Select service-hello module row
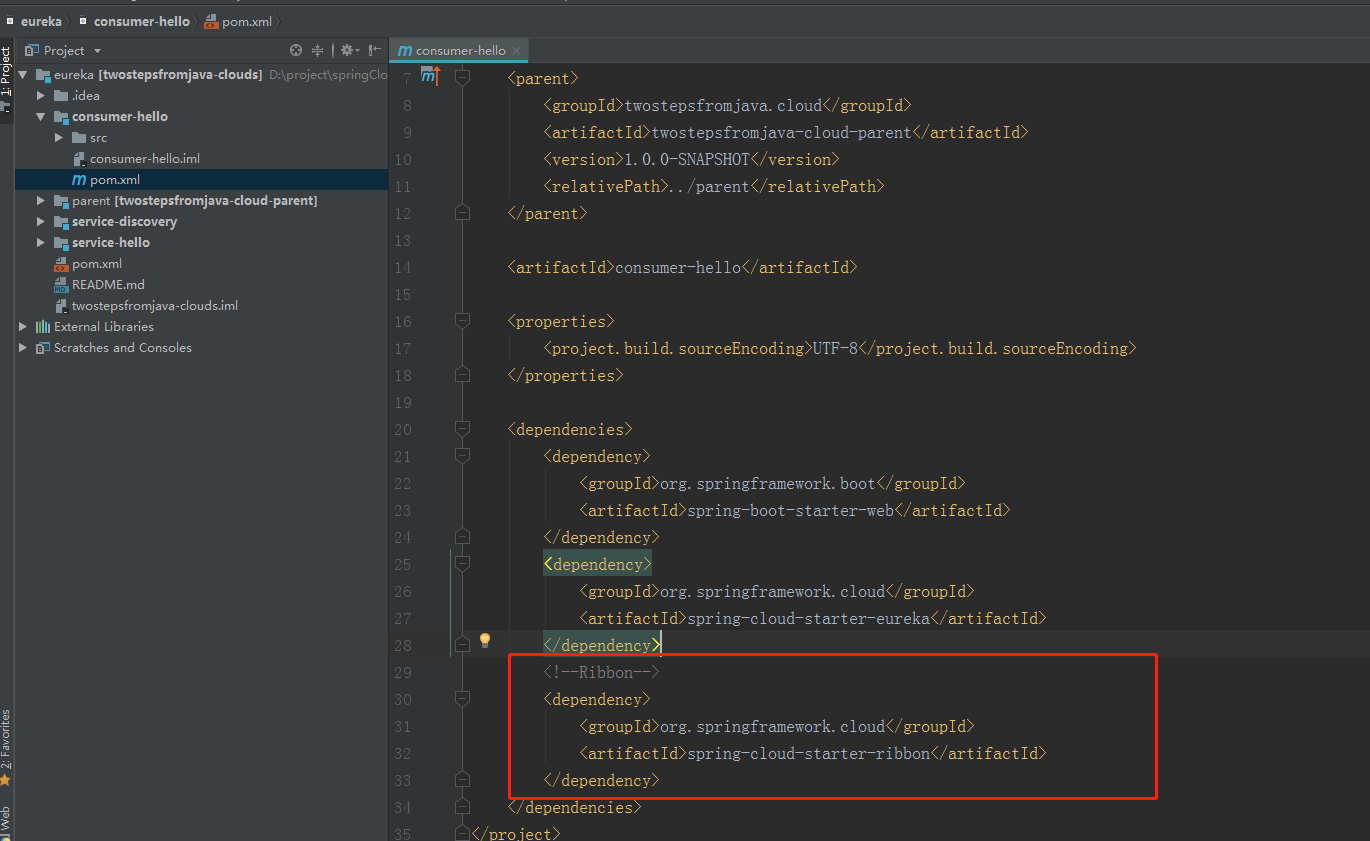The height and width of the screenshot is (841, 1370). pyautogui.click(x=201, y=243)
